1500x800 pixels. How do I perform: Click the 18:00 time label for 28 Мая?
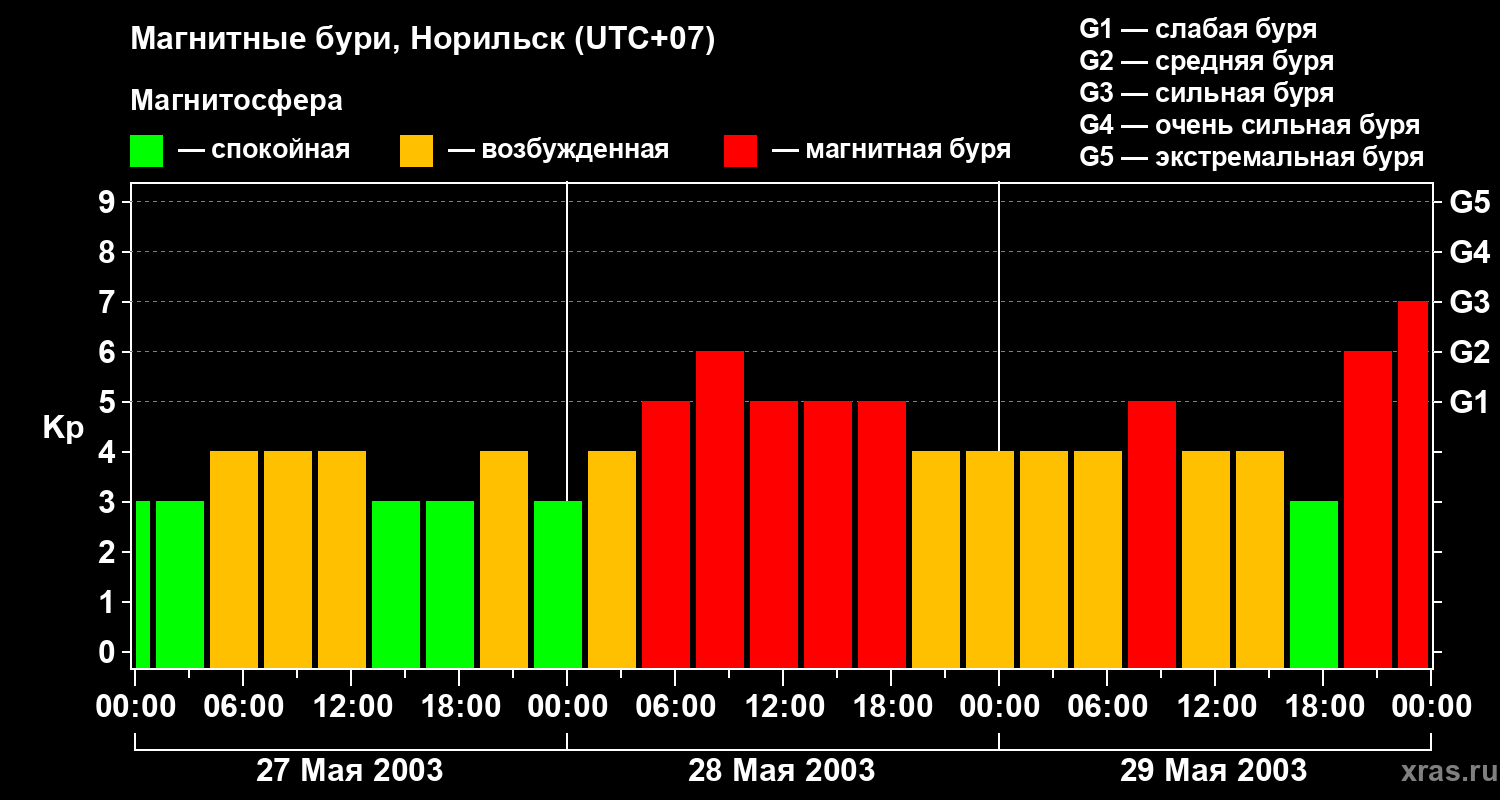coord(891,707)
